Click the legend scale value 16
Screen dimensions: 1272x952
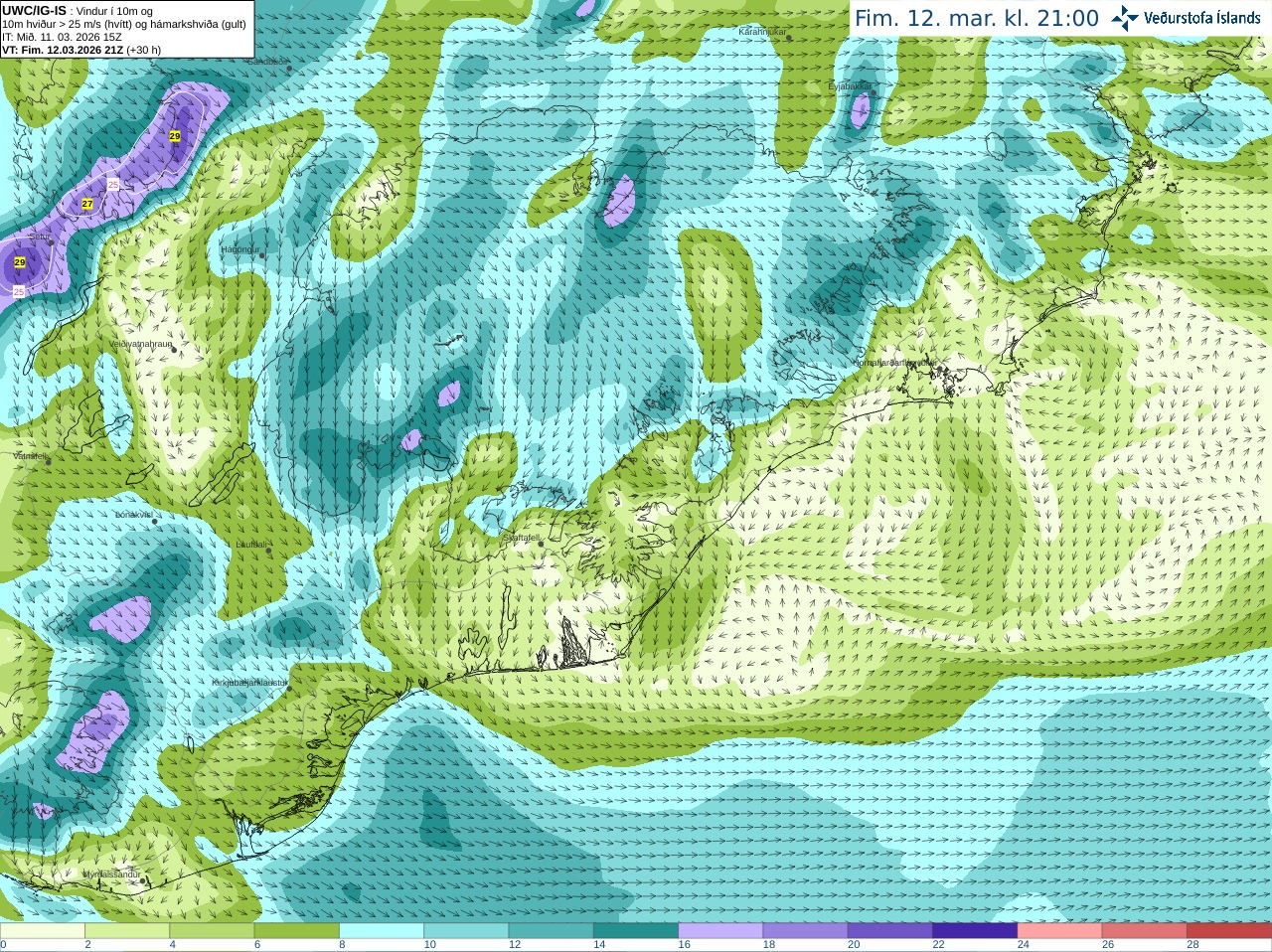click(x=684, y=945)
